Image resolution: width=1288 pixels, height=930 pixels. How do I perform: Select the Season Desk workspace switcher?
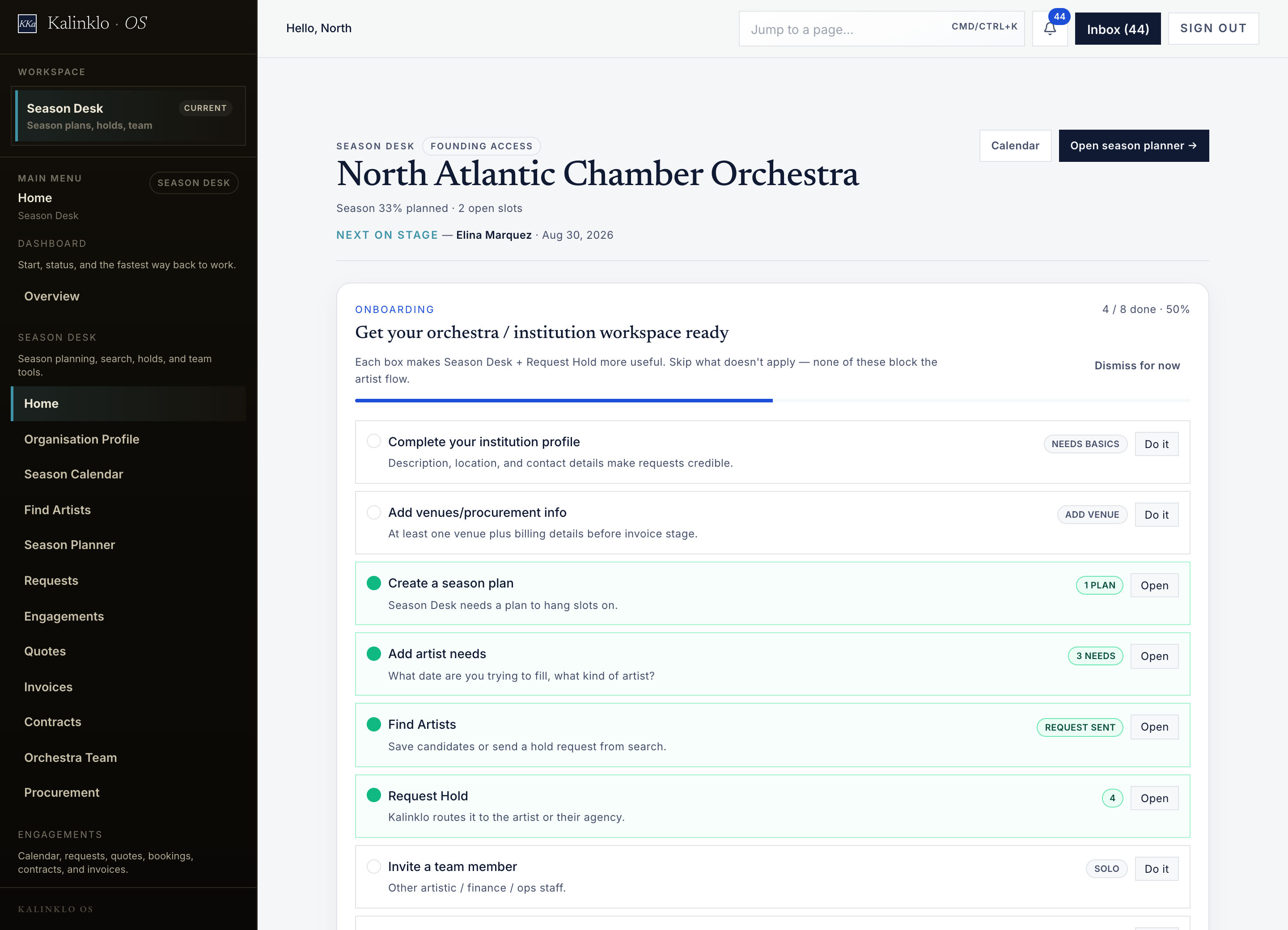(x=128, y=116)
